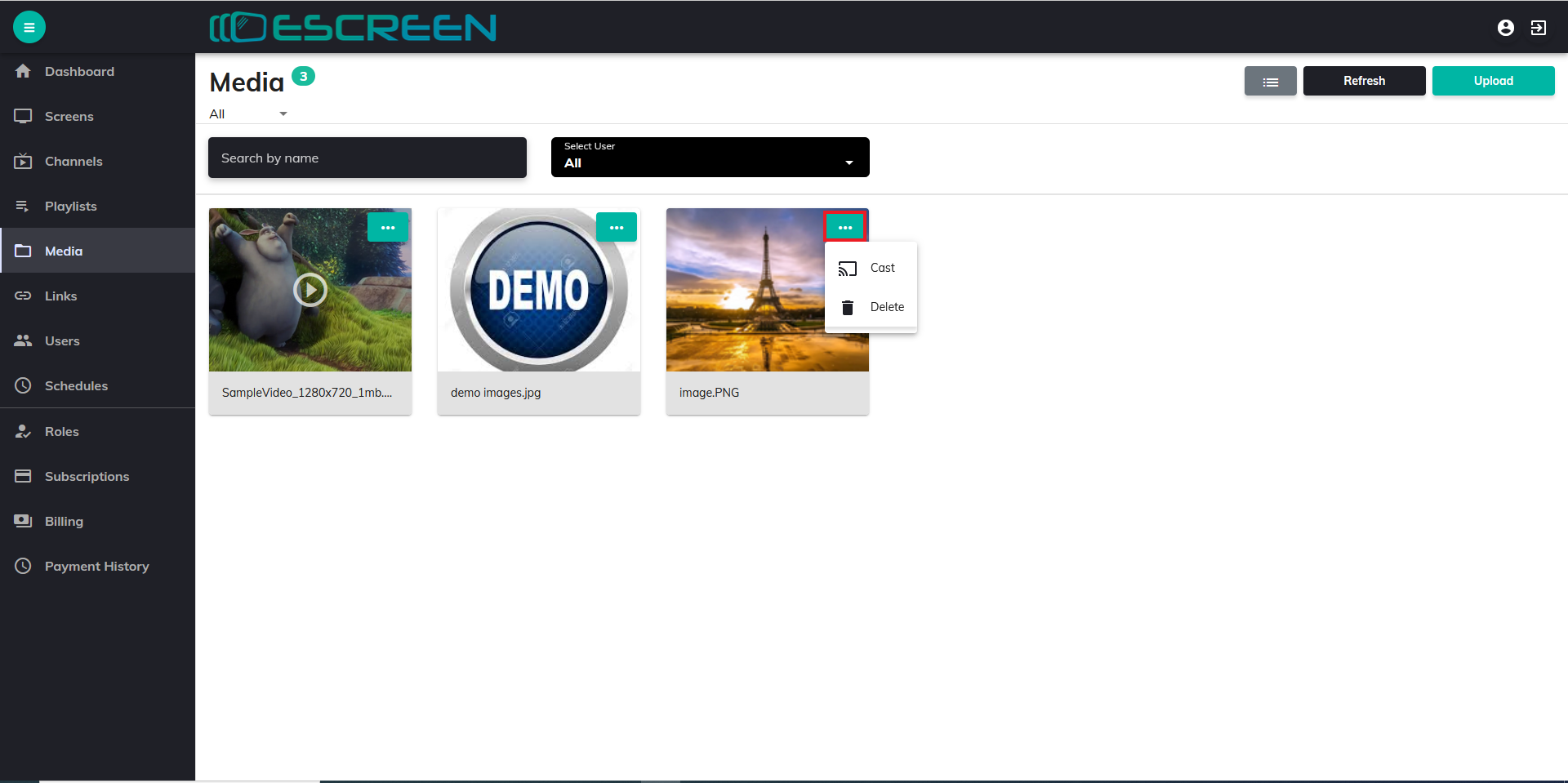Image resolution: width=1568 pixels, height=783 pixels.
Task: Open Screens section in sidebar
Action: [69, 117]
